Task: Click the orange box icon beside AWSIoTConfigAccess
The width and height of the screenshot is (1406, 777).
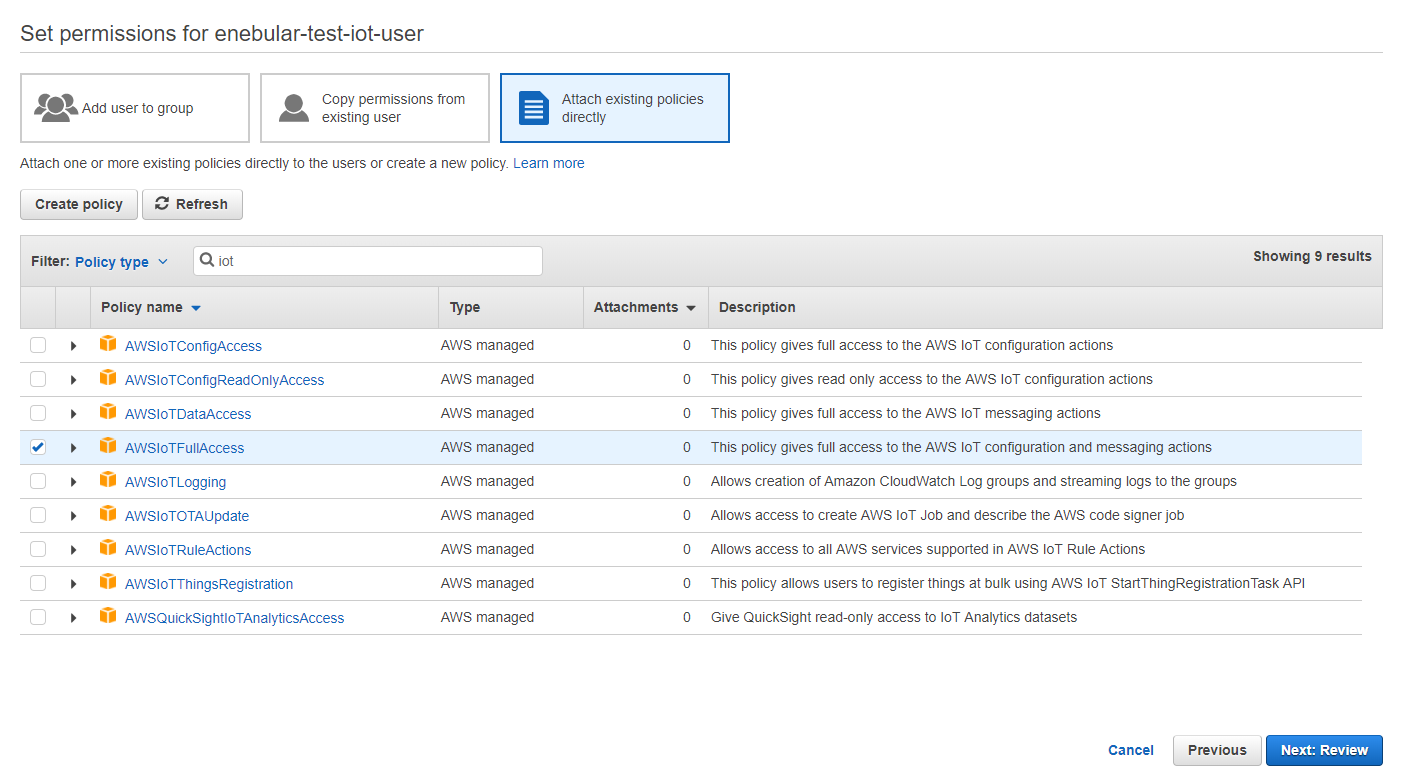Action: click(x=108, y=344)
